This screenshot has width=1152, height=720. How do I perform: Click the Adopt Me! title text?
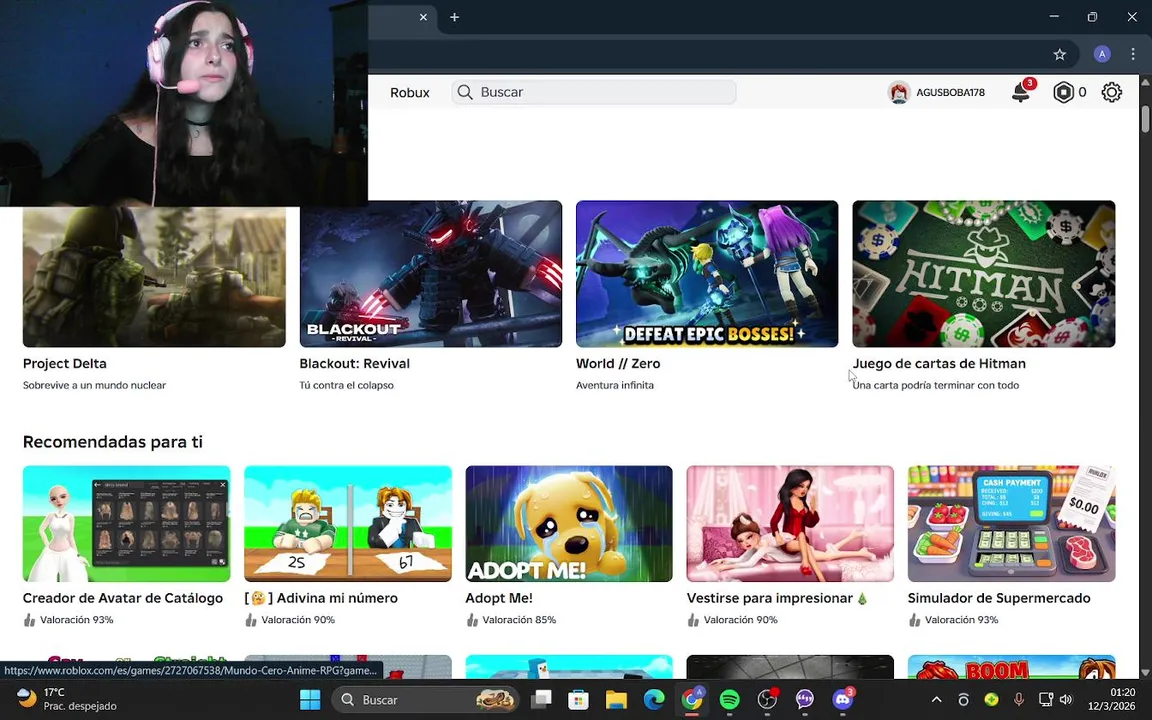coord(499,598)
